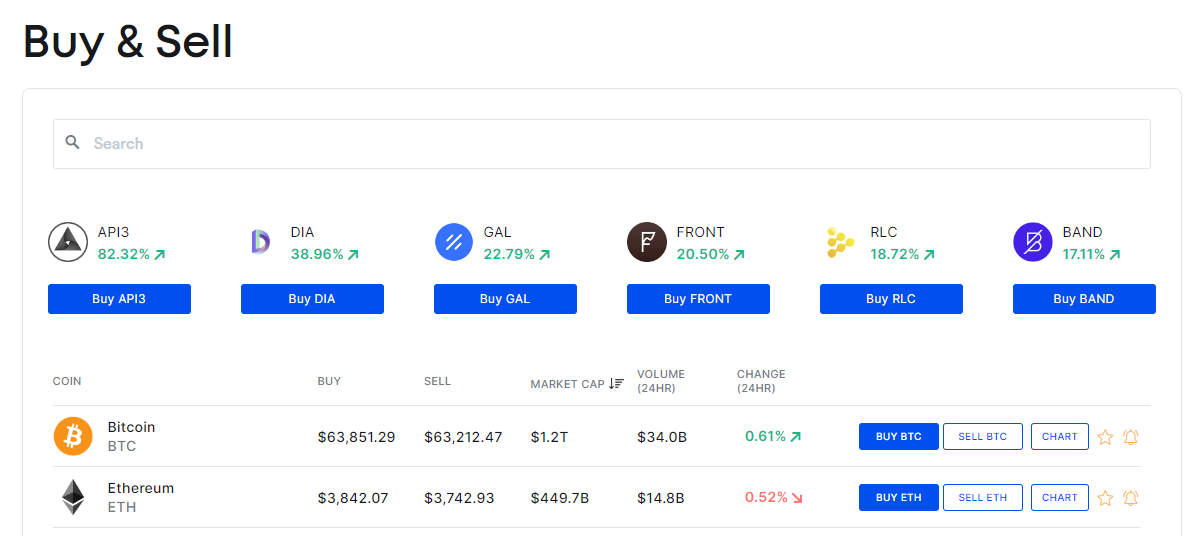Click Ethereum volume $14.8B
Screen dimensions: 1204x536
click(x=660, y=498)
